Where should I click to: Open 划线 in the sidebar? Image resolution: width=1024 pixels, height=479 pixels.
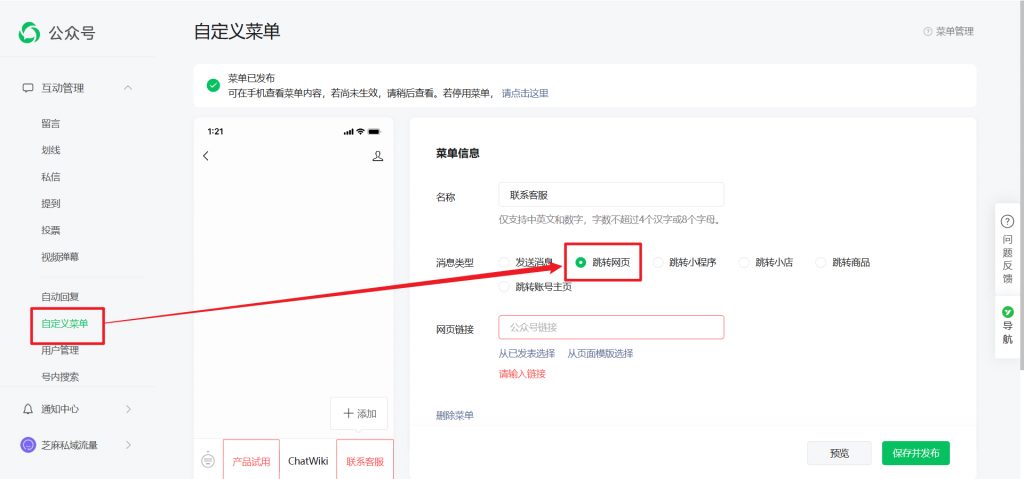point(50,150)
